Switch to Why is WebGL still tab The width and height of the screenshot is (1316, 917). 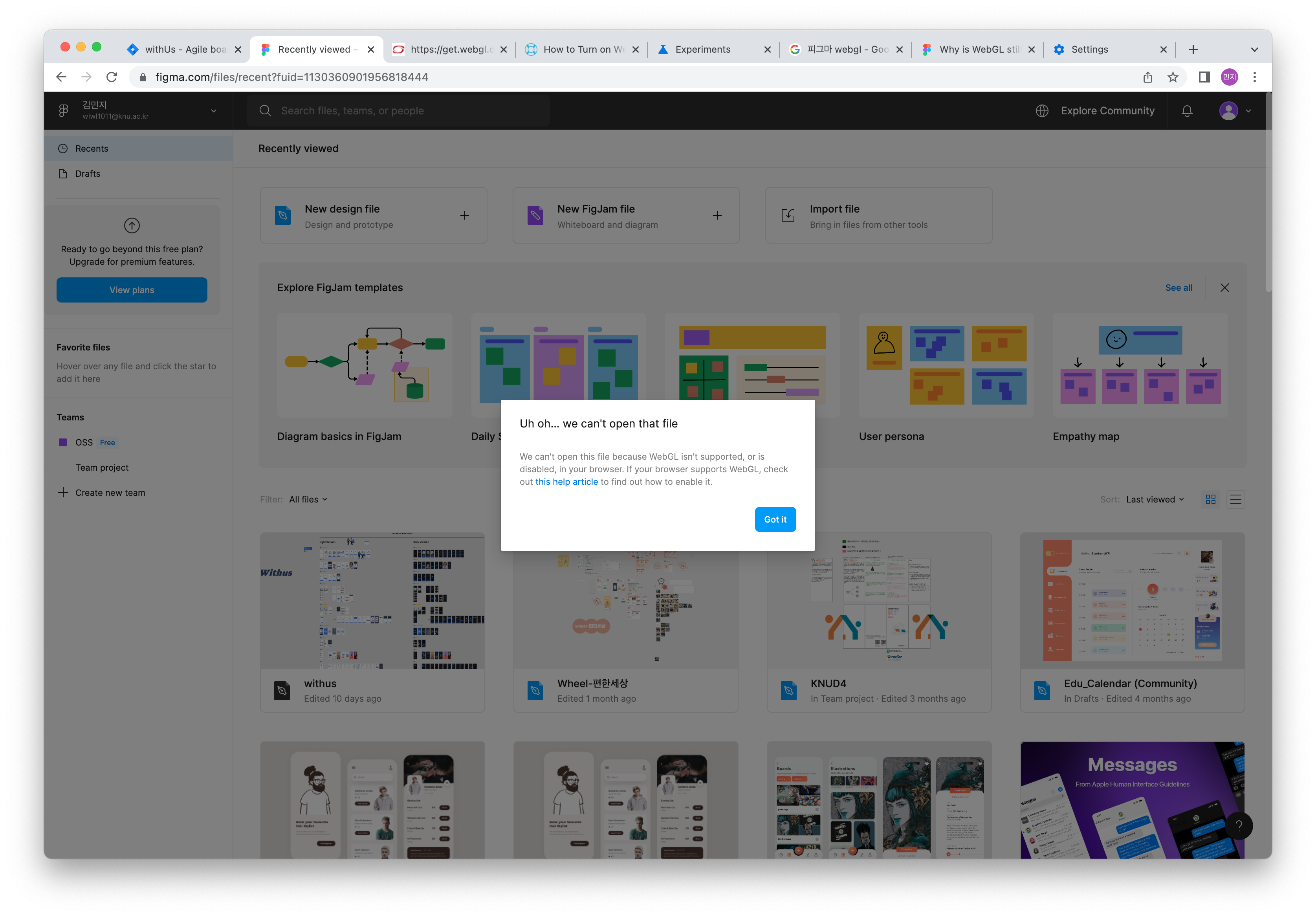[979, 49]
